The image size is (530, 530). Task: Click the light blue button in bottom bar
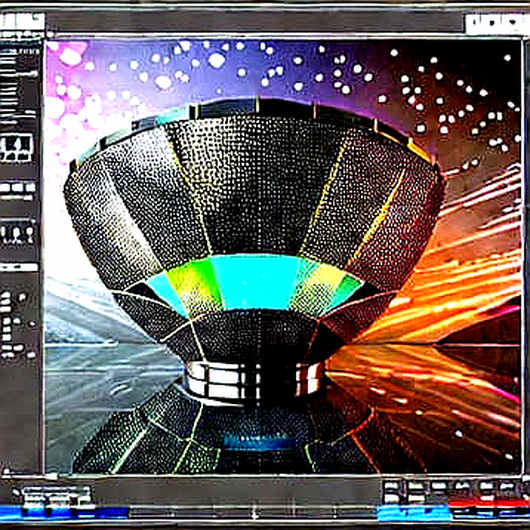tap(414, 513)
